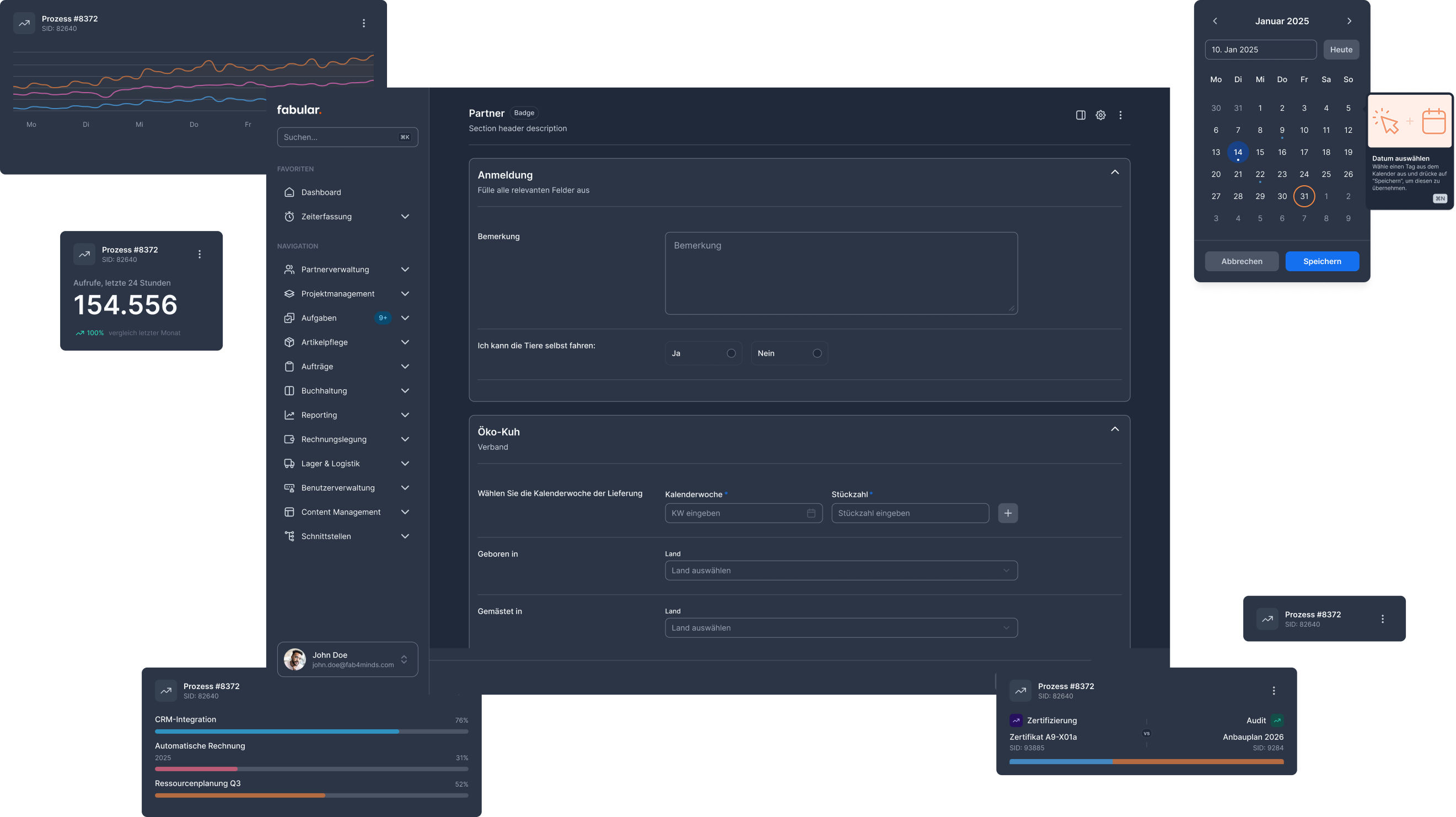Screen dimensions: 1456x817
Task: Expand the Aufgaben chevron
Action: click(x=405, y=318)
